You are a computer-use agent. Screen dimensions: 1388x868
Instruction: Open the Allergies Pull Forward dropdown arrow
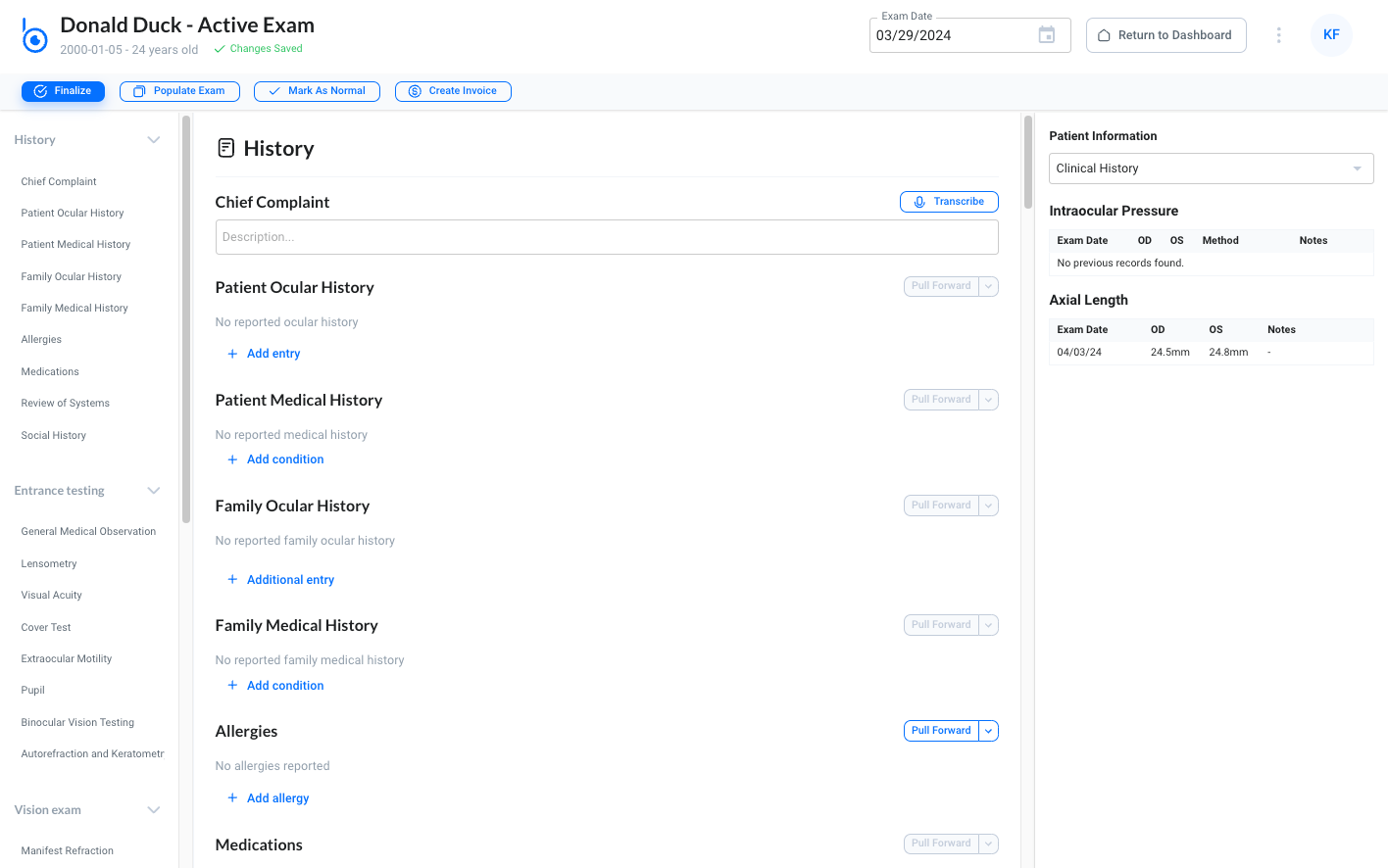tap(989, 731)
